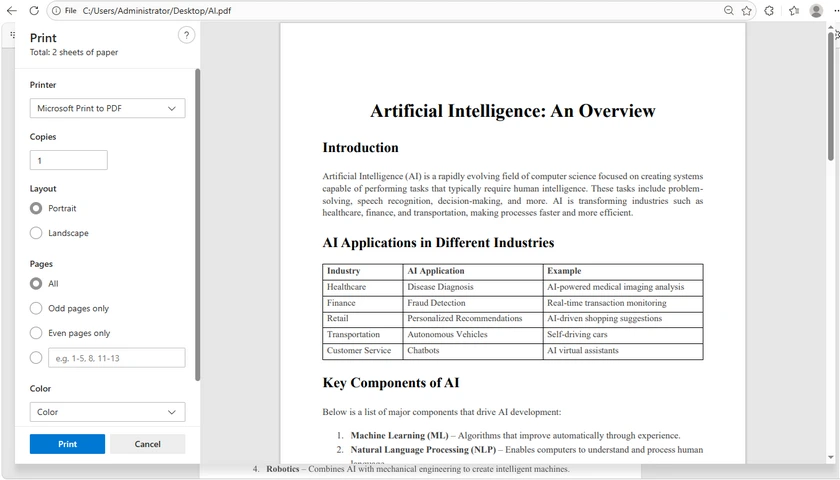Image resolution: width=840 pixels, height=480 pixels.
Task: Open the user profile avatar
Action: click(x=816, y=11)
